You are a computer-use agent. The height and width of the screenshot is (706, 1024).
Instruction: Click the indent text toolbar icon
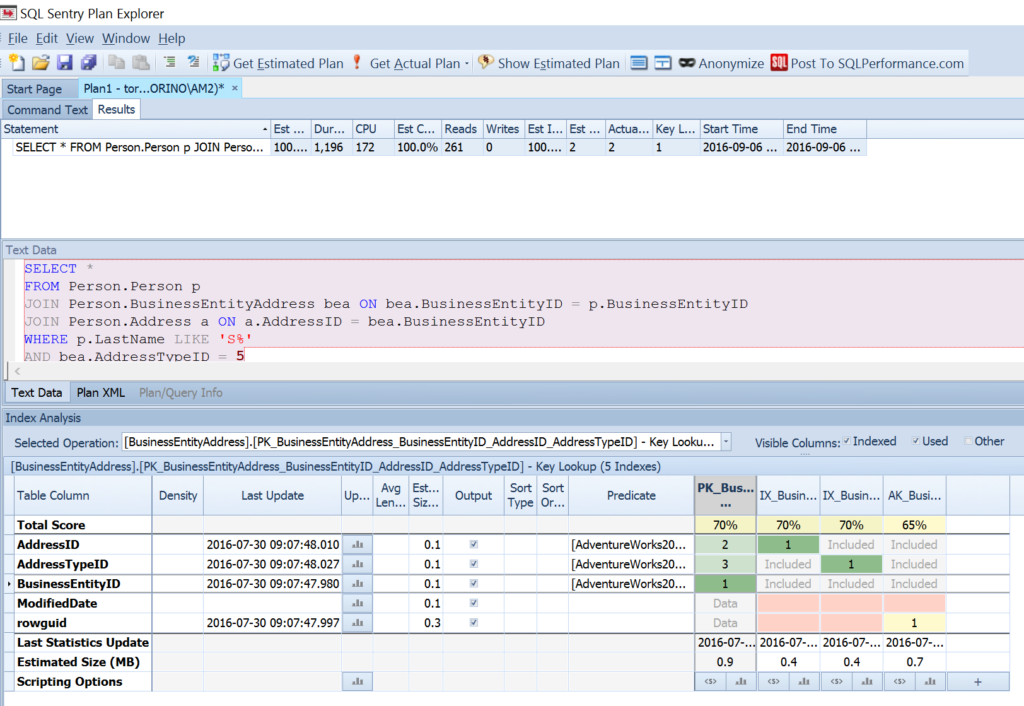170,62
